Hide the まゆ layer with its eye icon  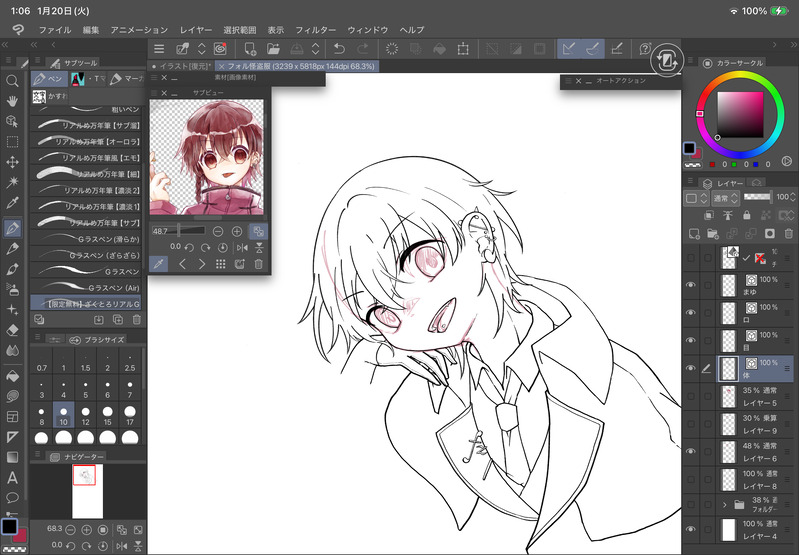(x=691, y=285)
